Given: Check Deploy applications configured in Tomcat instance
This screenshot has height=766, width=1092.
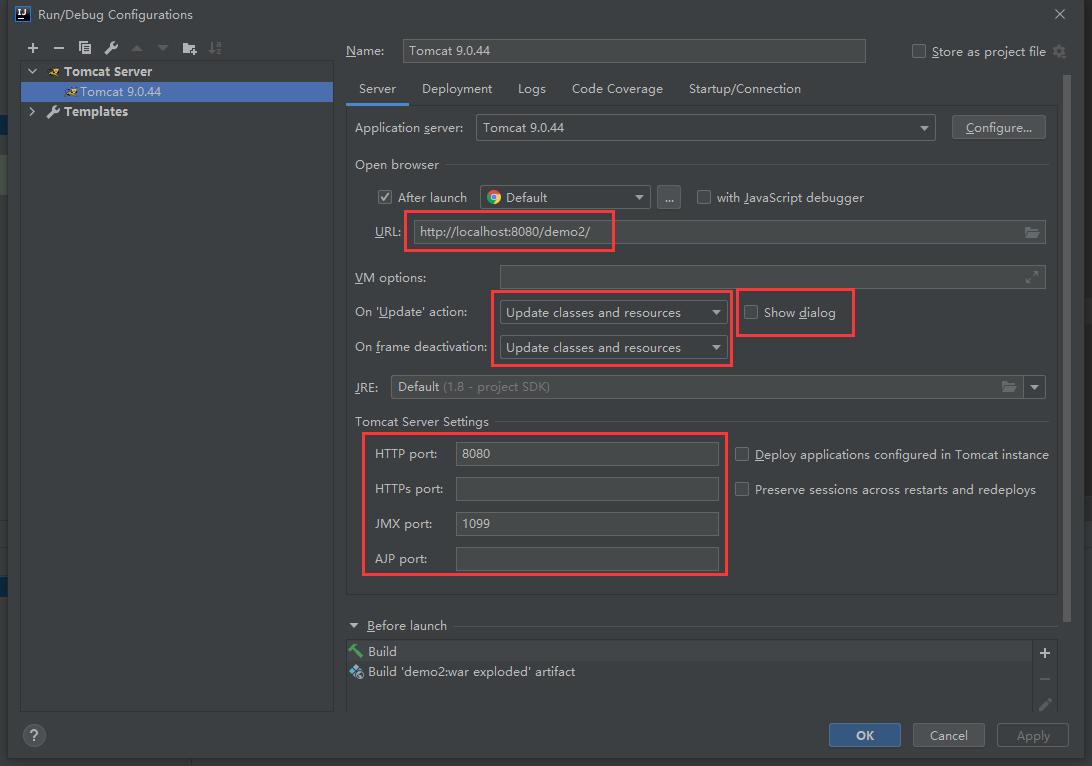Looking at the screenshot, I should (742, 454).
